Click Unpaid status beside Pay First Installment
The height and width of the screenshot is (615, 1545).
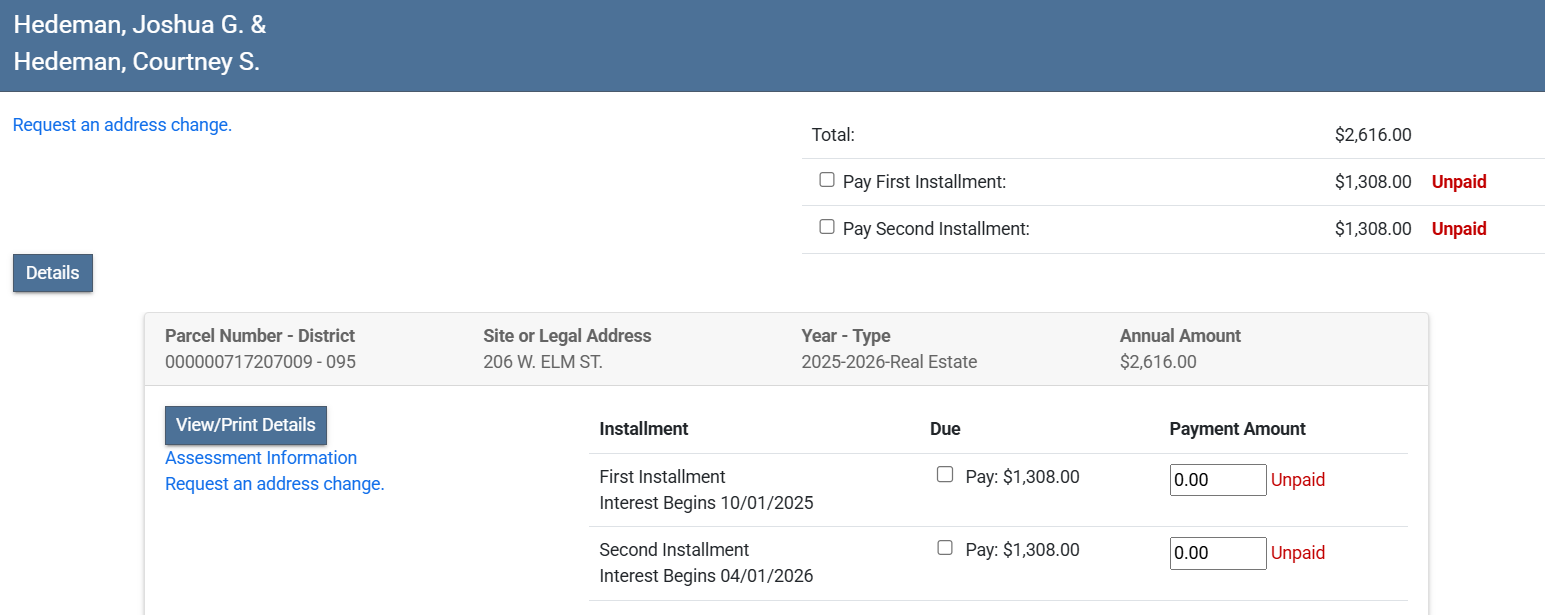1459,182
